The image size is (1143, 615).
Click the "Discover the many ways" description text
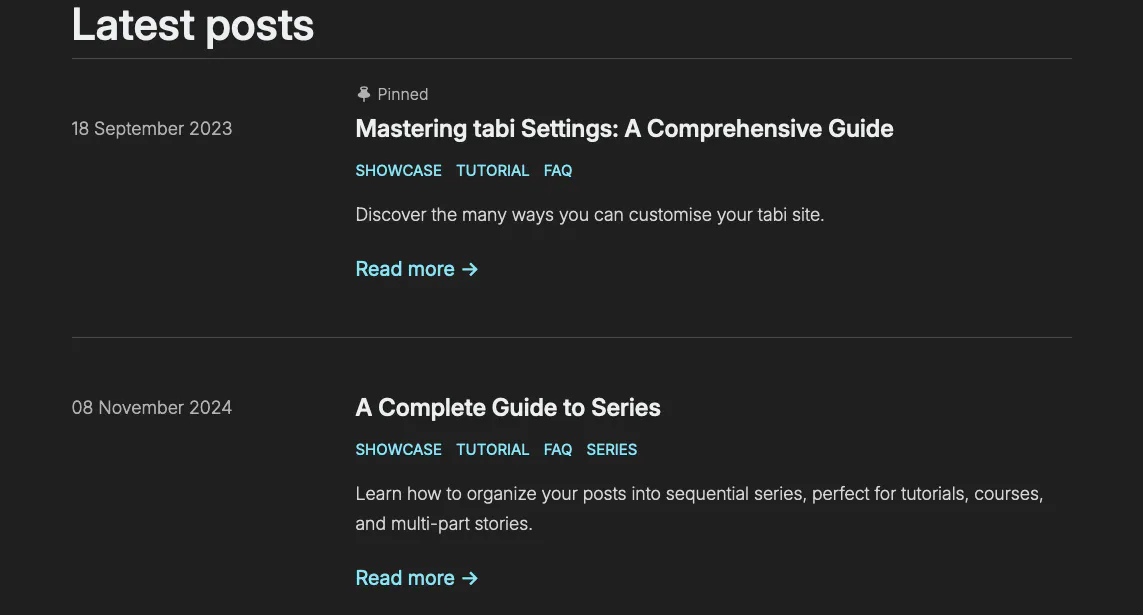589,215
